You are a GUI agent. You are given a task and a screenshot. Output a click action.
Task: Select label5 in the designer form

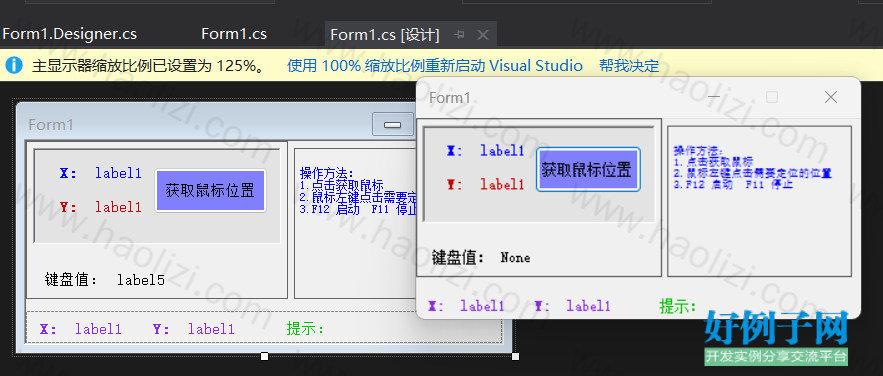pyautogui.click(x=141, y=280)
